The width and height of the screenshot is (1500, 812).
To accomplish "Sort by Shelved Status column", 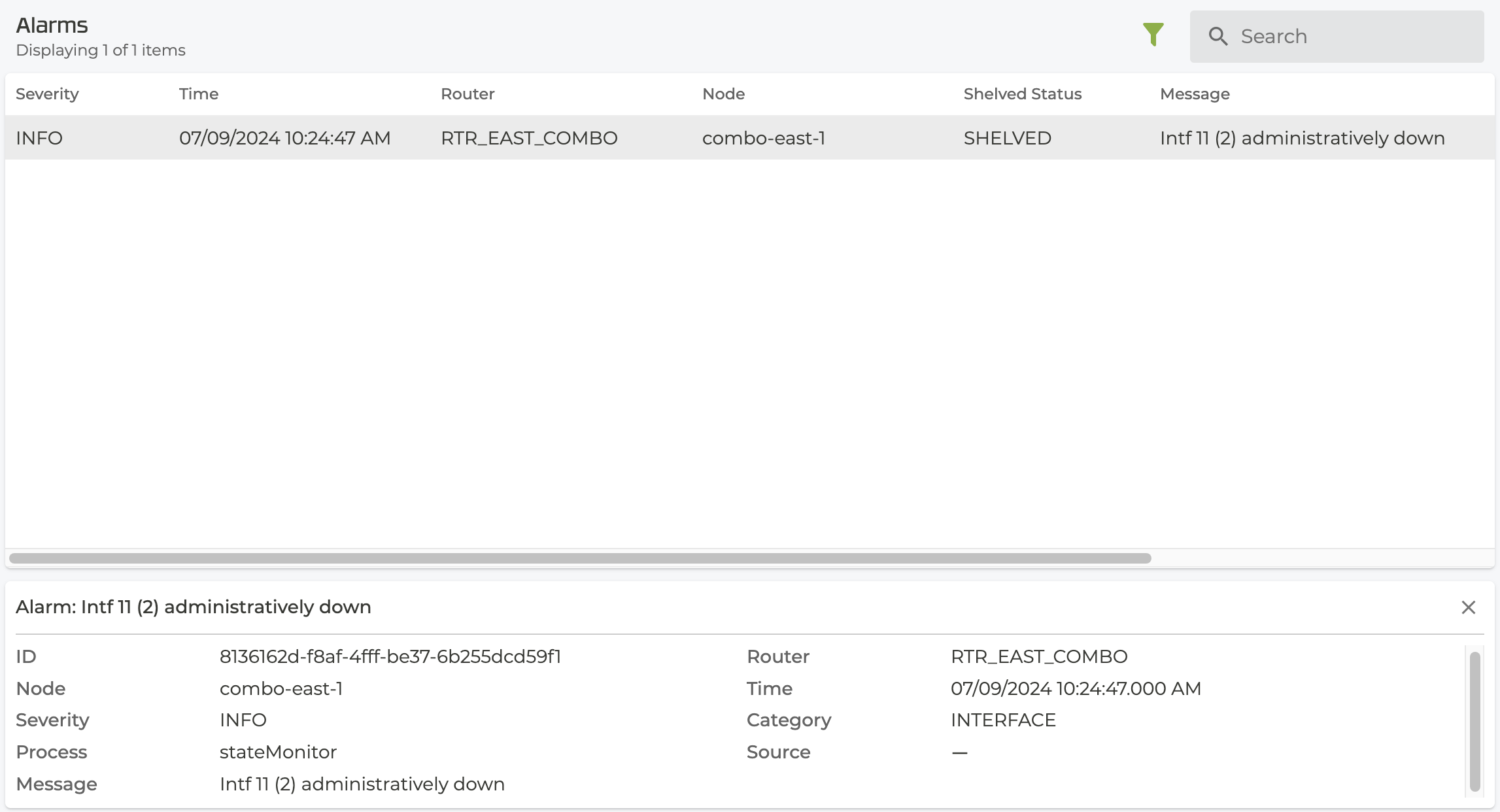I will tap(1022, 94).
